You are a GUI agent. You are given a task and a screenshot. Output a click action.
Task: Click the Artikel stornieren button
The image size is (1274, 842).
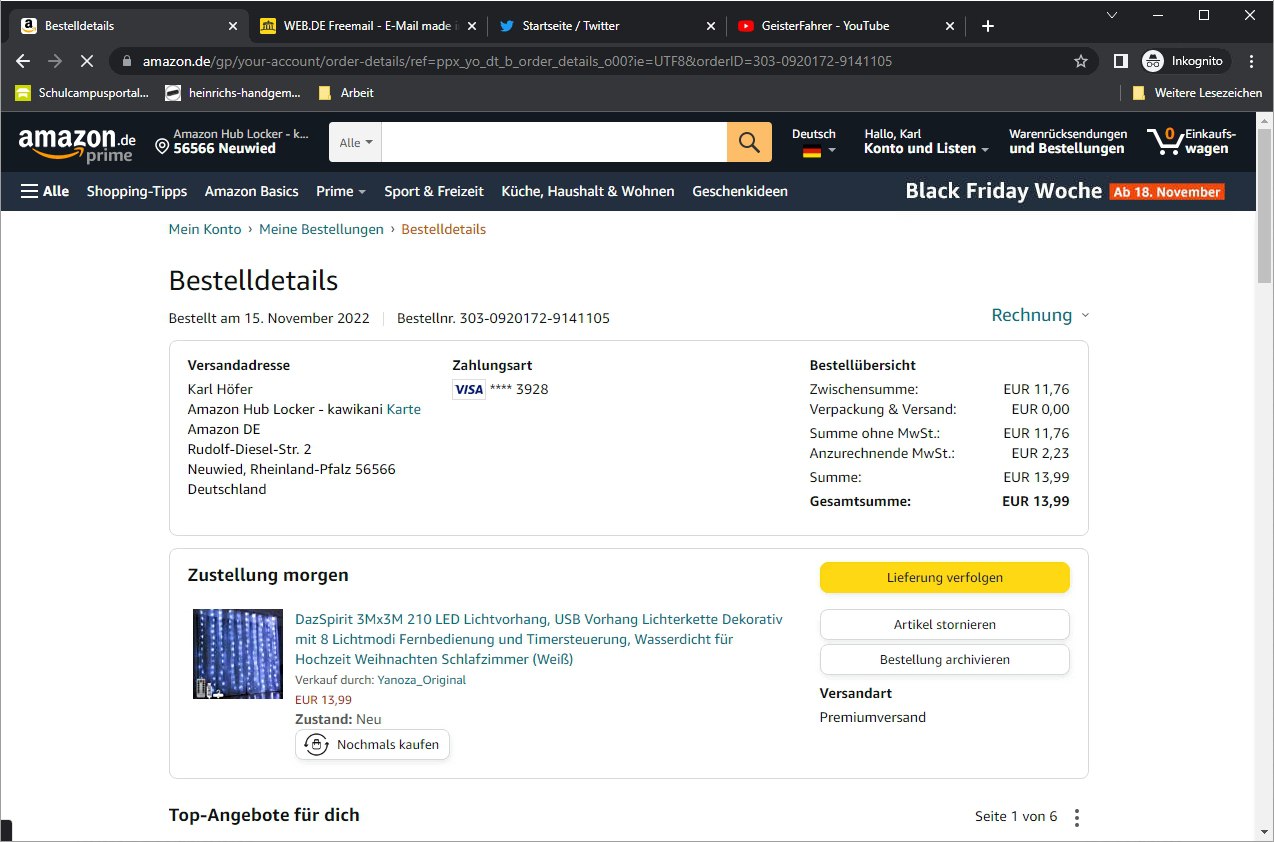coord(944,624)
